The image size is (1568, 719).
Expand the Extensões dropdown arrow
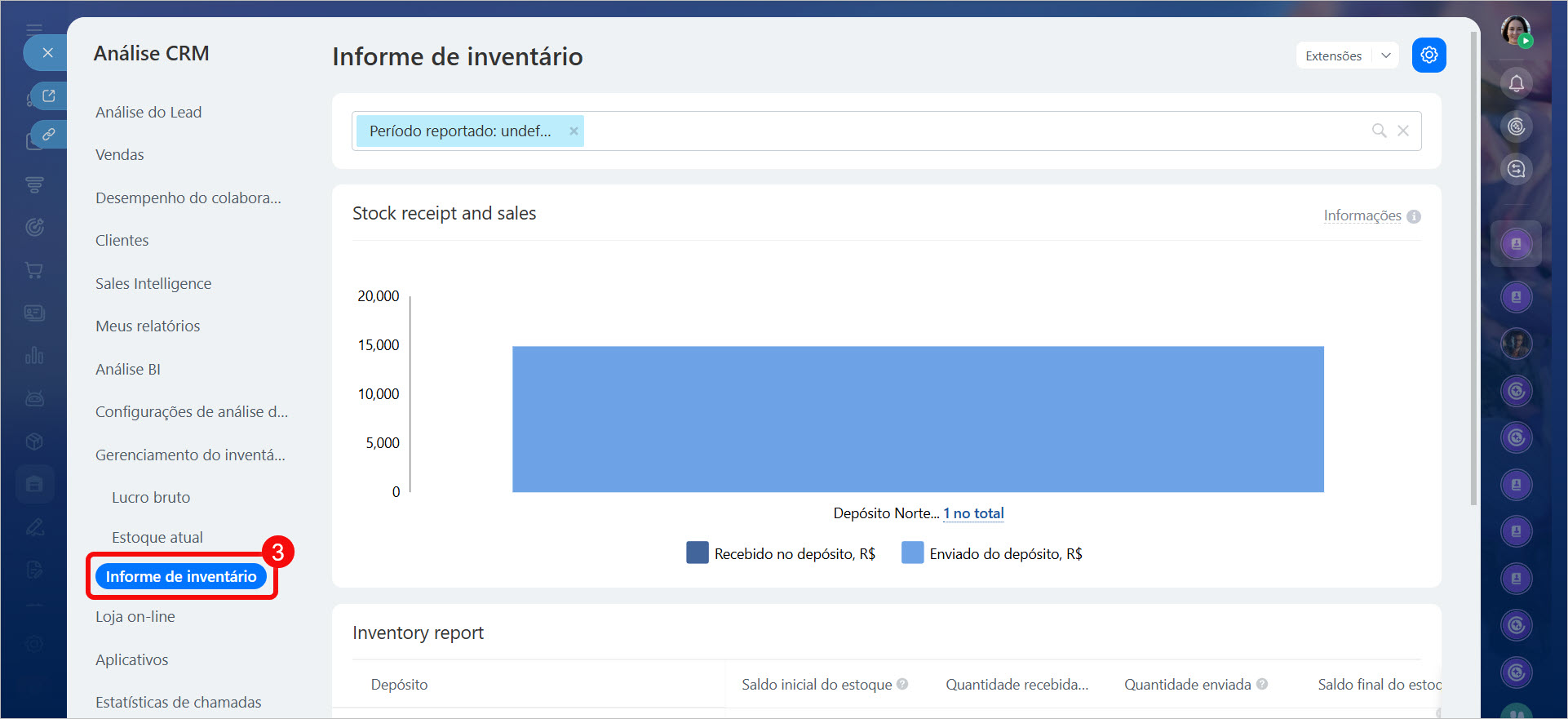[1385, 55]
